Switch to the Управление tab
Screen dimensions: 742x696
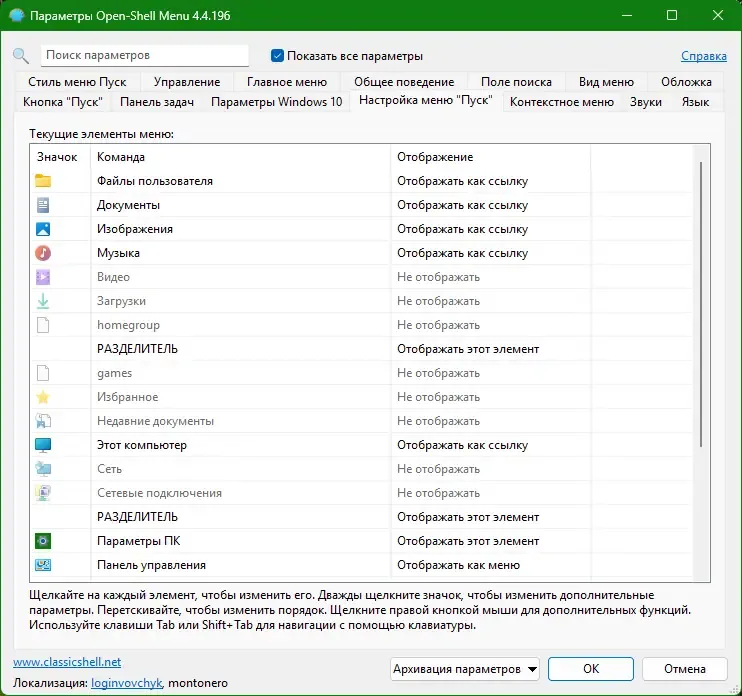pos(187,82)
